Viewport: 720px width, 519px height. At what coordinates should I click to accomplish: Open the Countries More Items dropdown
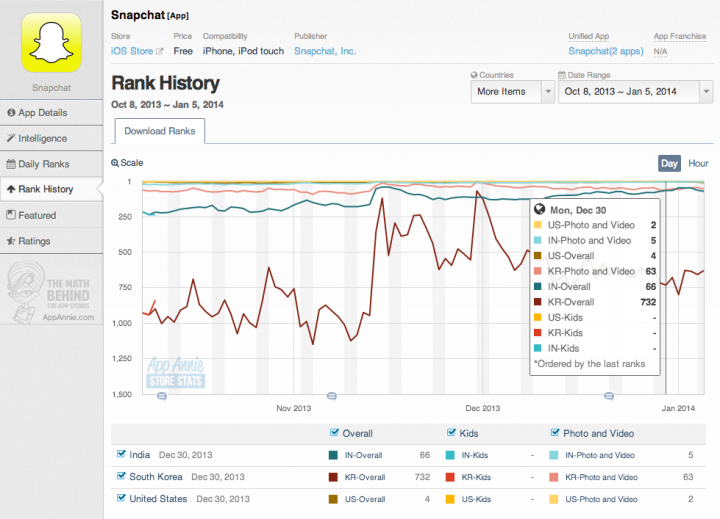[513, 92]
